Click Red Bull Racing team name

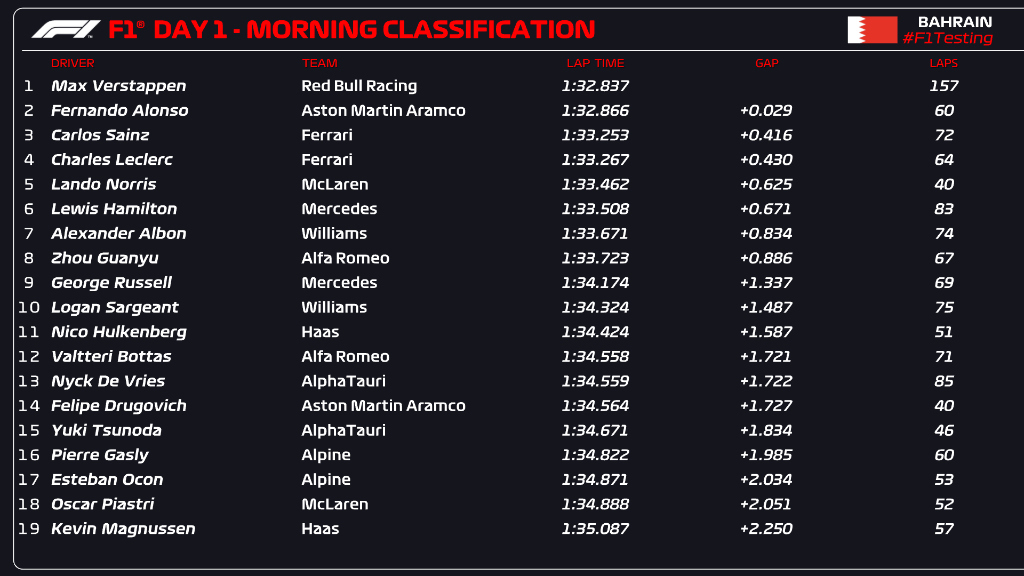(x=359, y=86)
